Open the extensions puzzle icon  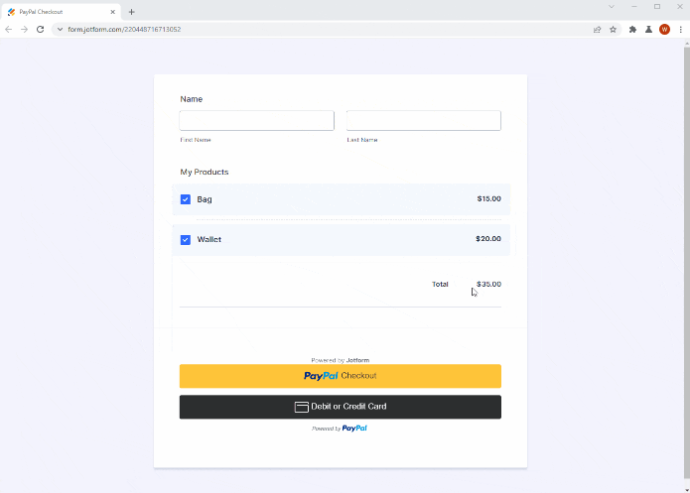point(633,29)
